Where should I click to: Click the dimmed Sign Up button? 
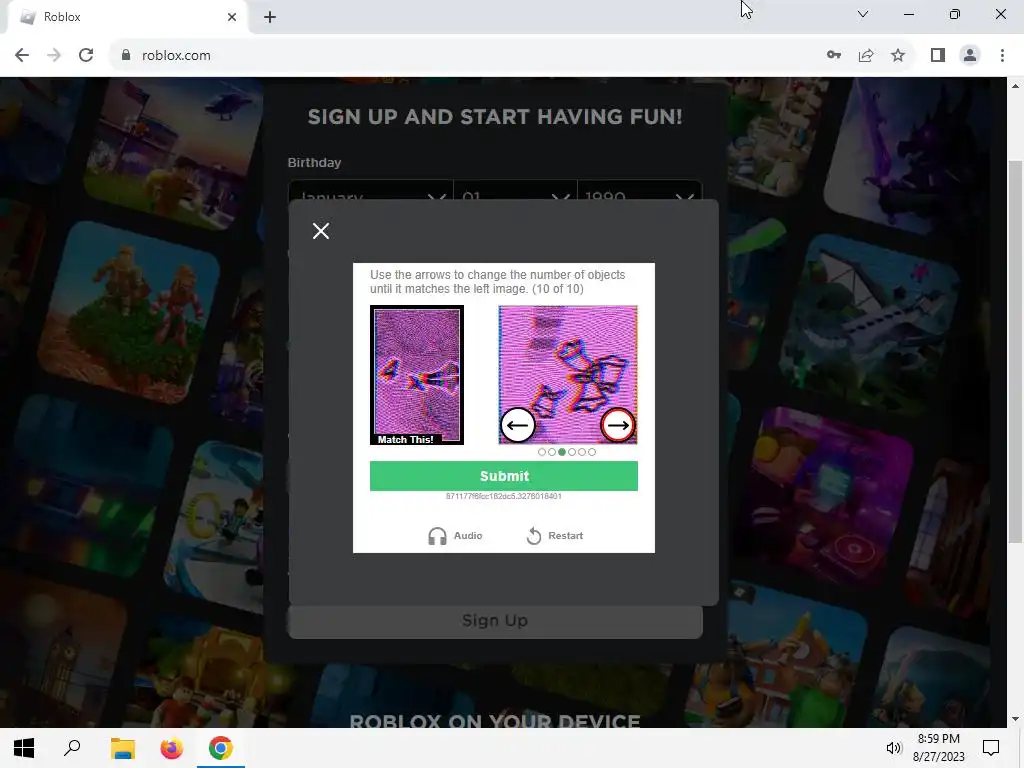495,620
